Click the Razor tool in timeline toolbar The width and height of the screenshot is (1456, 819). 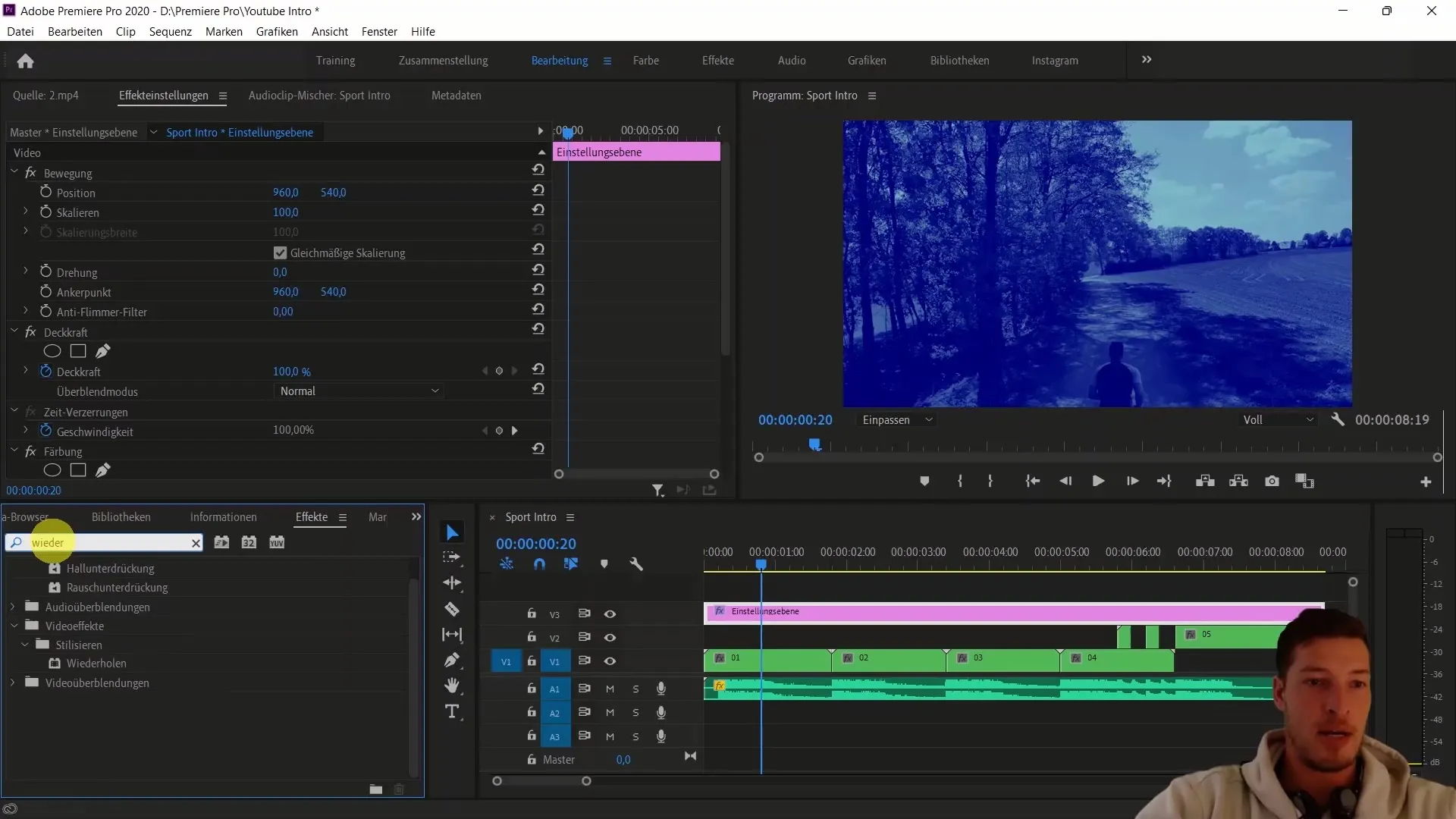pyautogui.click(x=453, y=609)
